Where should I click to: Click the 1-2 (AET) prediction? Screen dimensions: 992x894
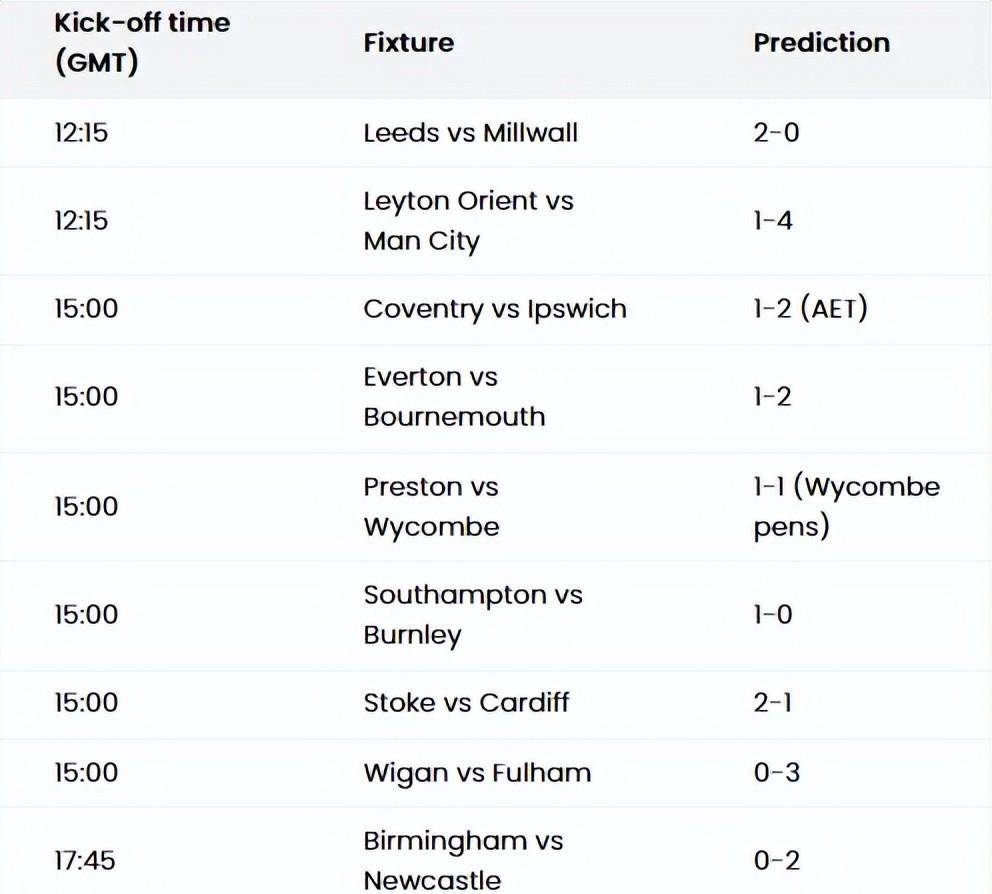coord(810,309)
